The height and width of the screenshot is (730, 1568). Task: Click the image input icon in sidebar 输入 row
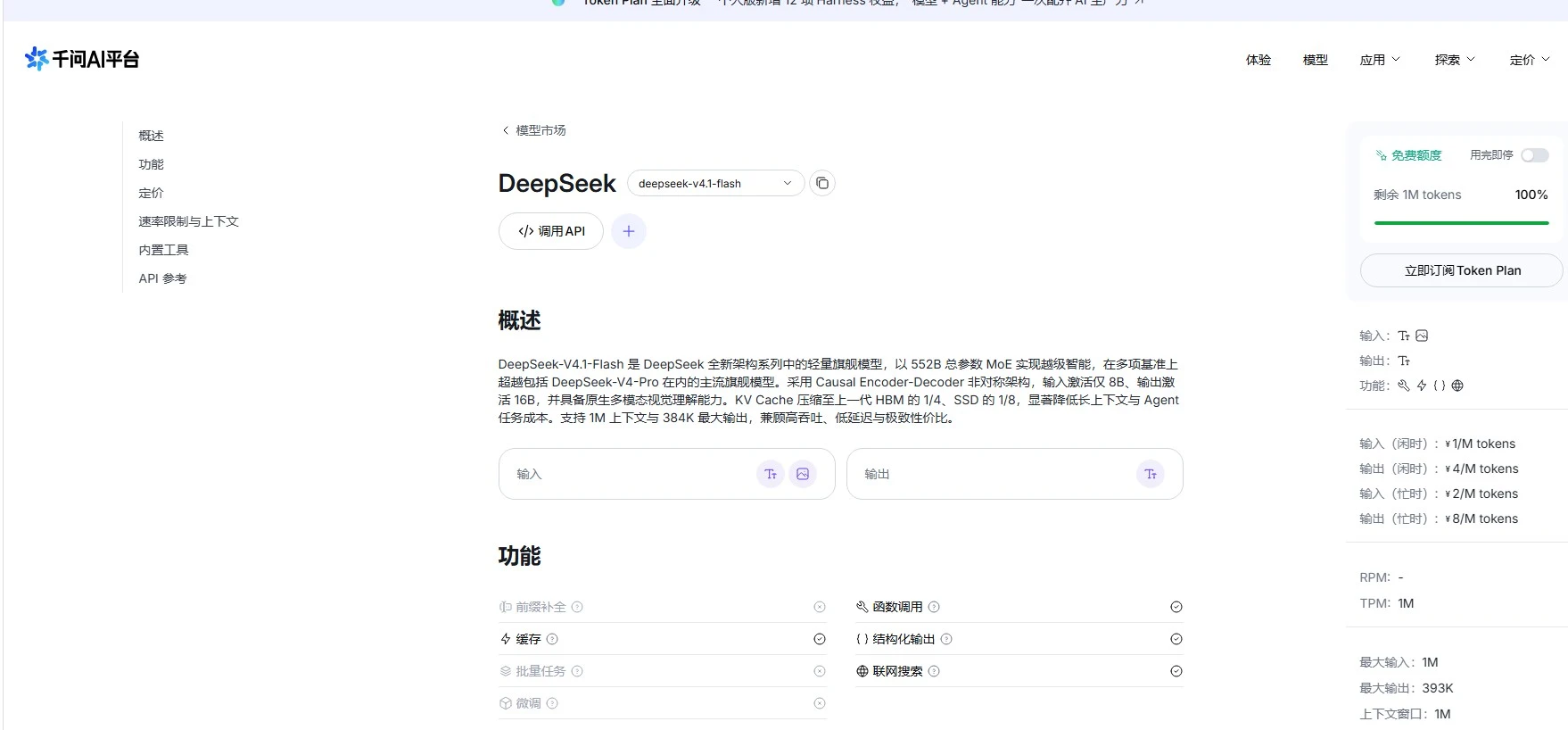[1422, 336]
